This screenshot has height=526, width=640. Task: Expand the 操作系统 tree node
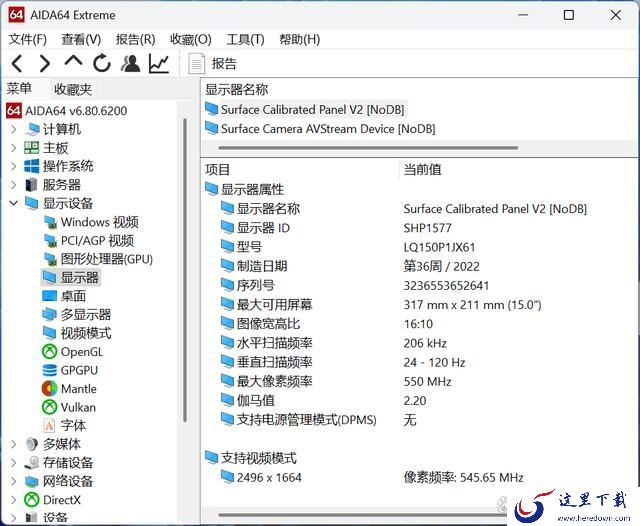point(13,166)
